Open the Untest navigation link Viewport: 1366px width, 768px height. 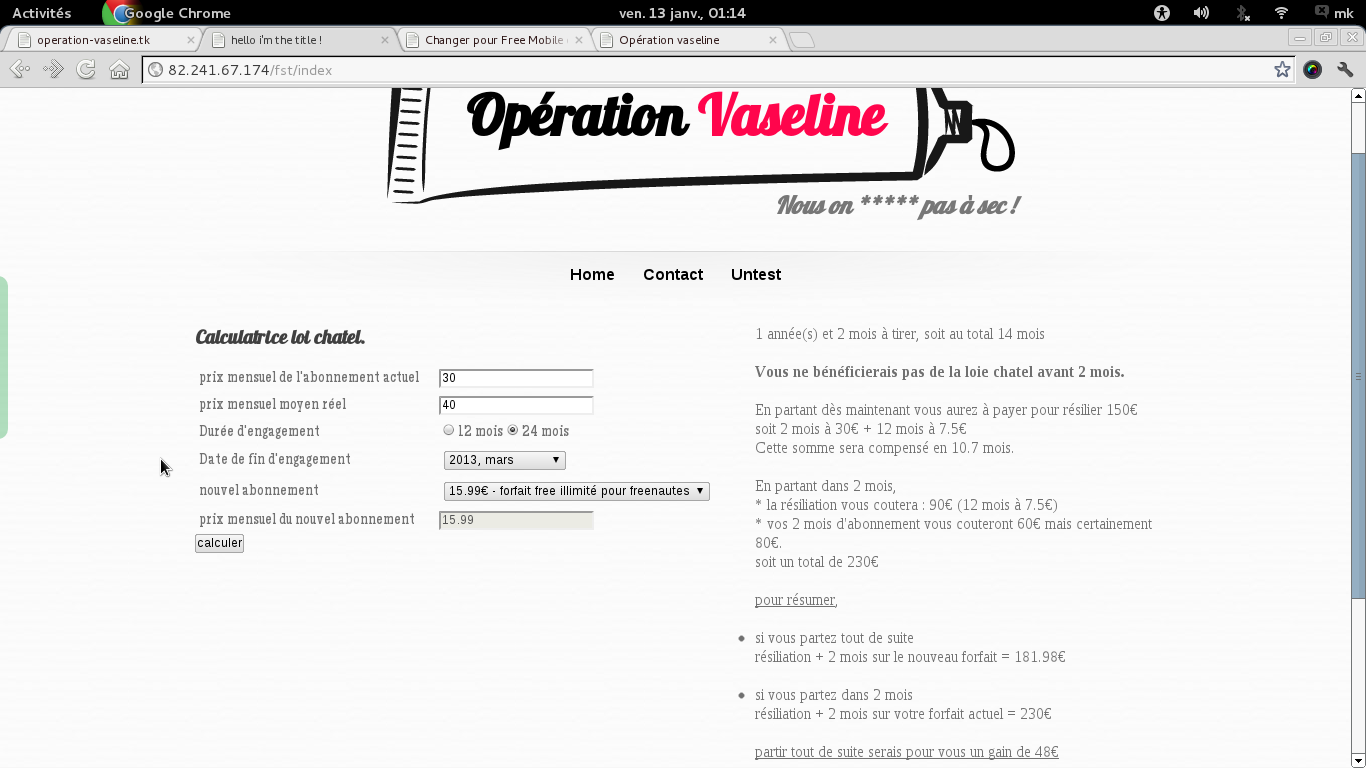tap(755, 274)
